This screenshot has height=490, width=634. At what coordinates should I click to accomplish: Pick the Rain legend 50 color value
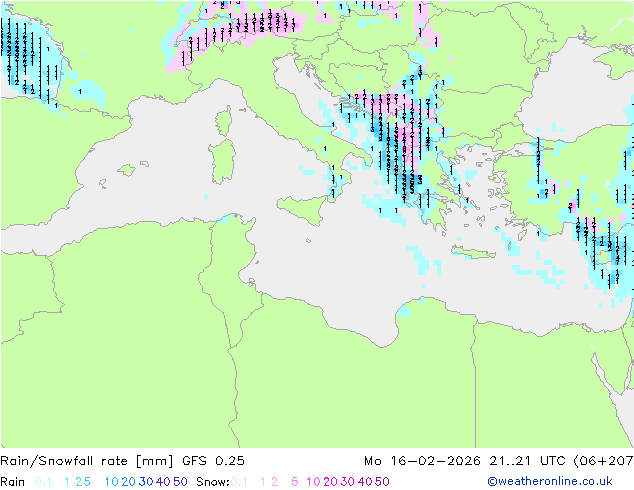click(180, 482)
